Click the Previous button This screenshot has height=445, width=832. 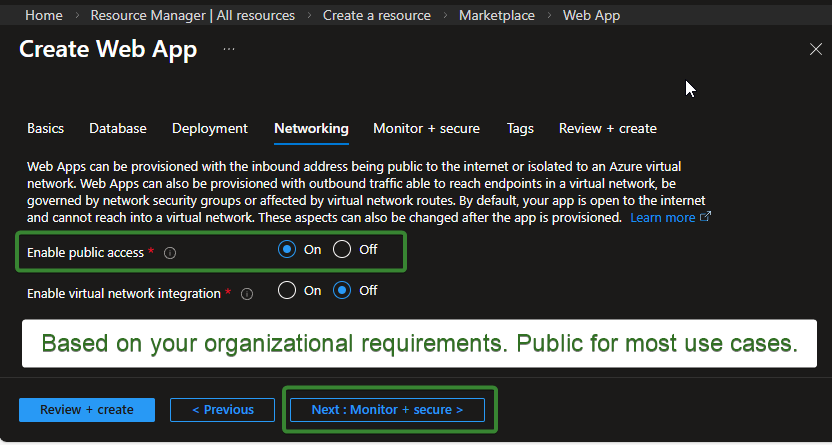click(222, 410)
